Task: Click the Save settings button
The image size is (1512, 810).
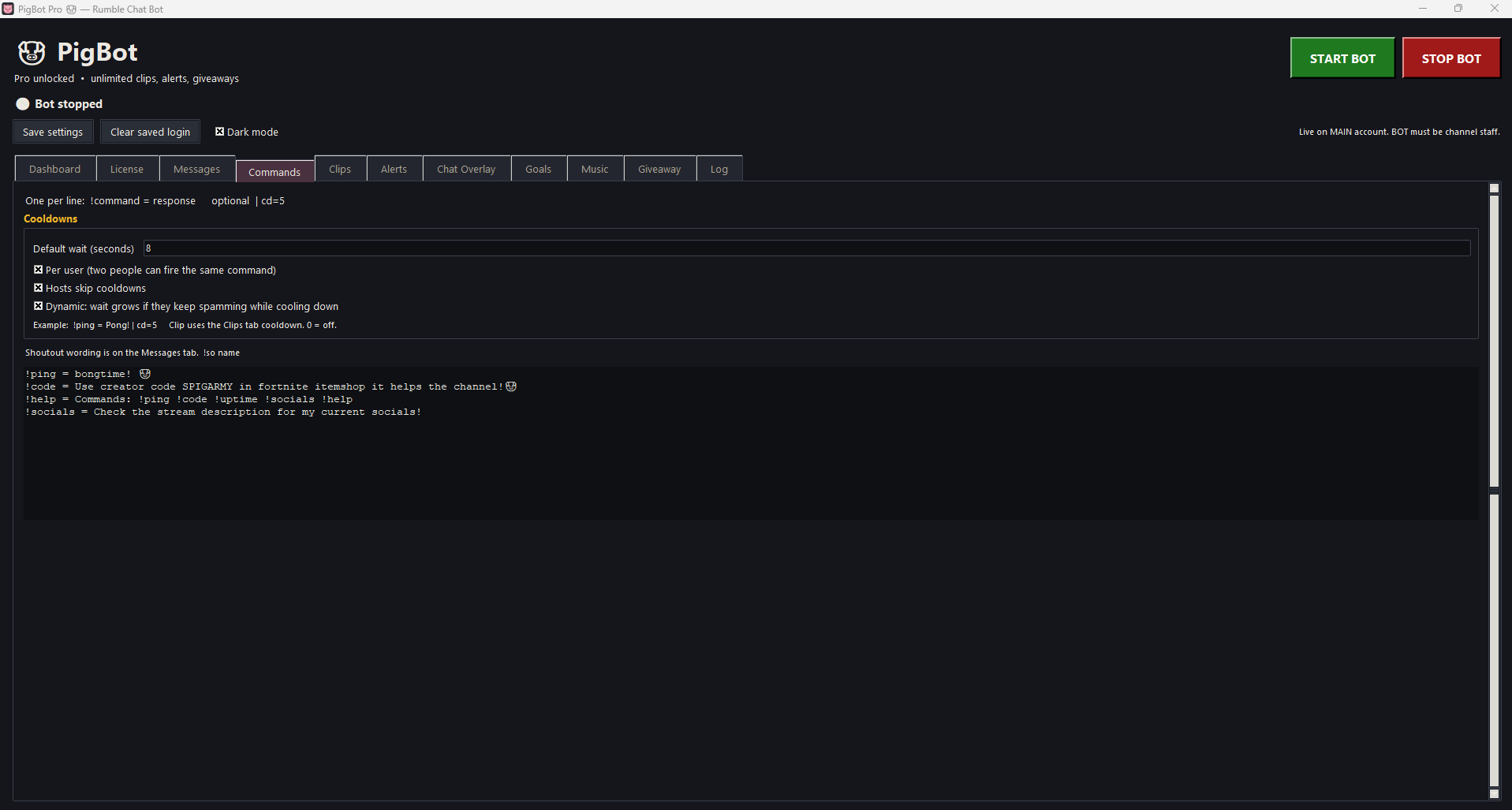Action: click(53, 132)
